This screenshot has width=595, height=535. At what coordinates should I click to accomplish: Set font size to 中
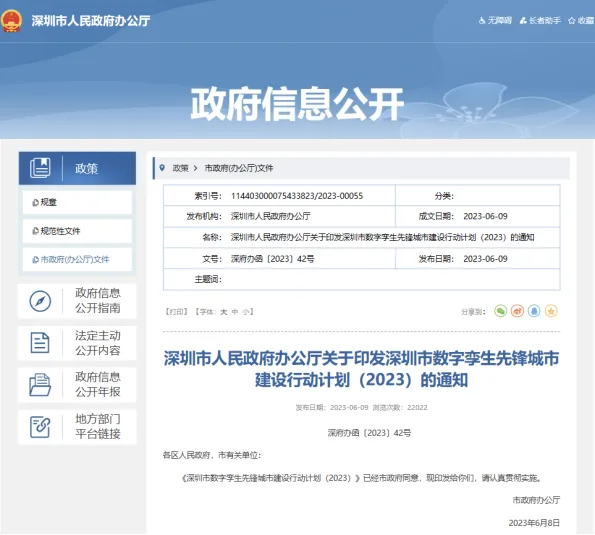pos(235,312)
